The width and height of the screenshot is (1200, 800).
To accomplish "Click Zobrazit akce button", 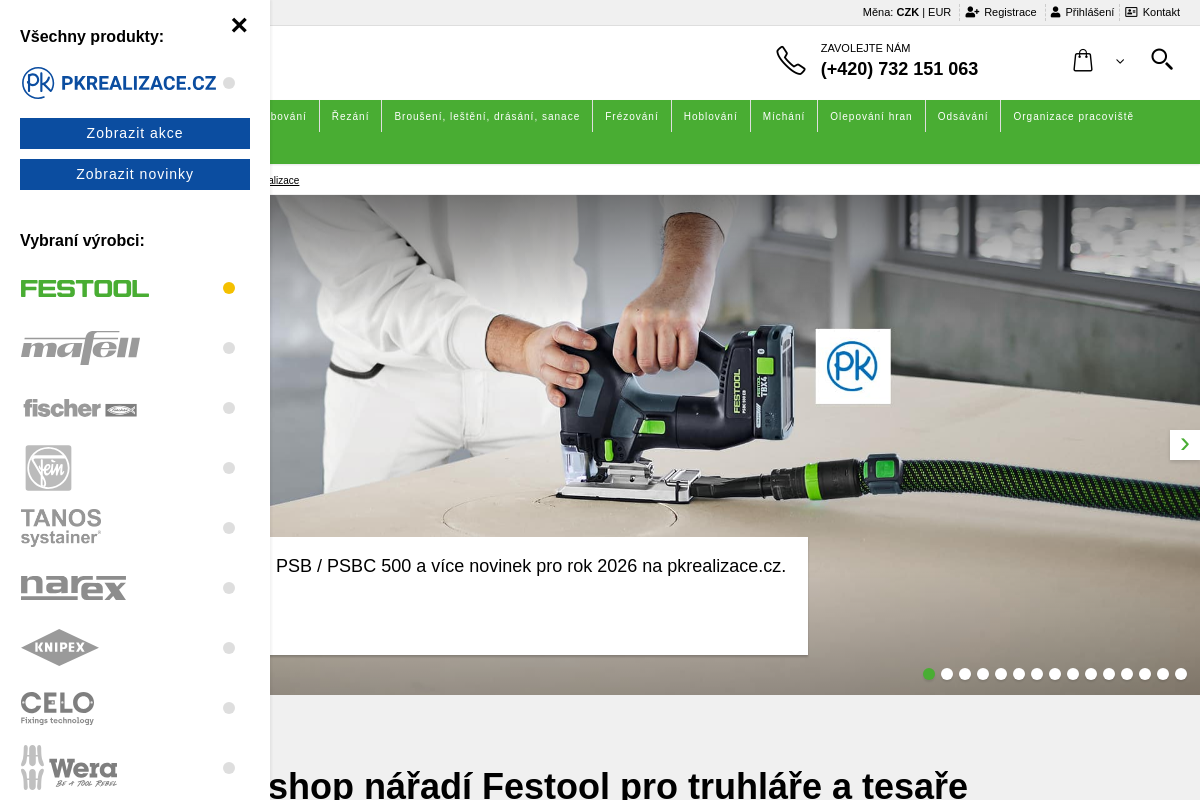I will click(135, 133).
